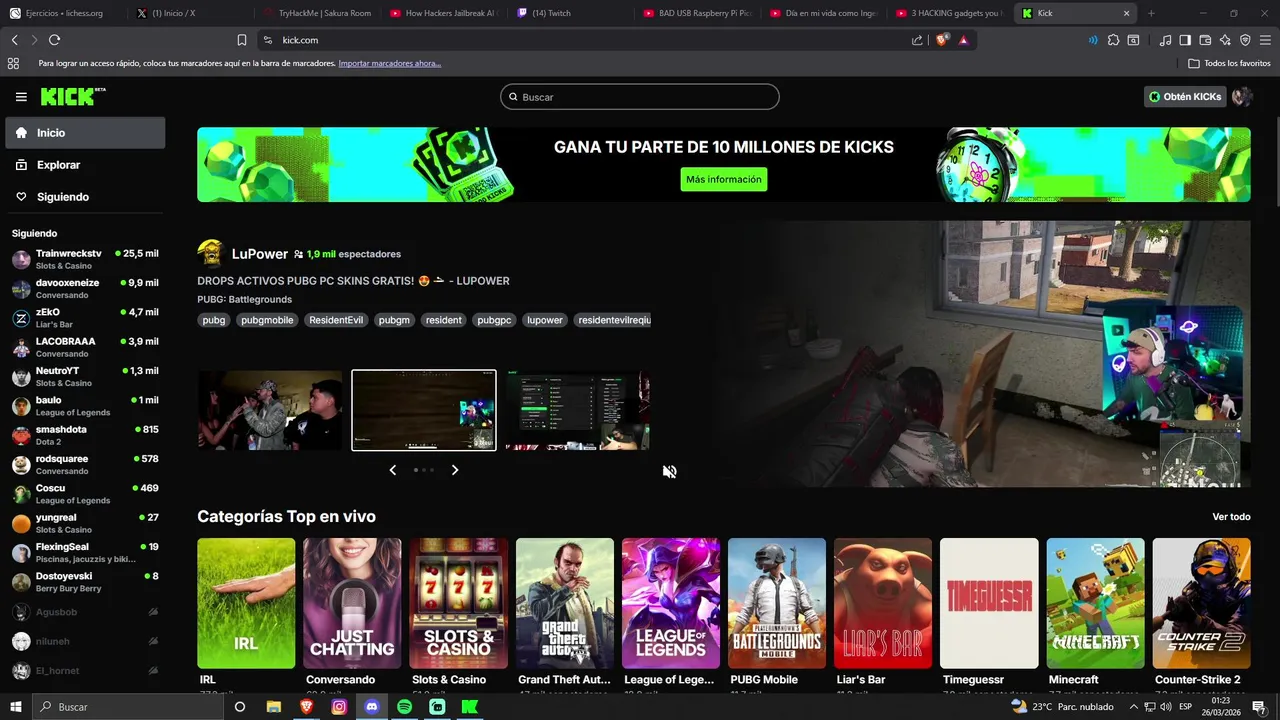Open Leo AI sparkle icon
1280x720 pixels.
click(1225, 40)
